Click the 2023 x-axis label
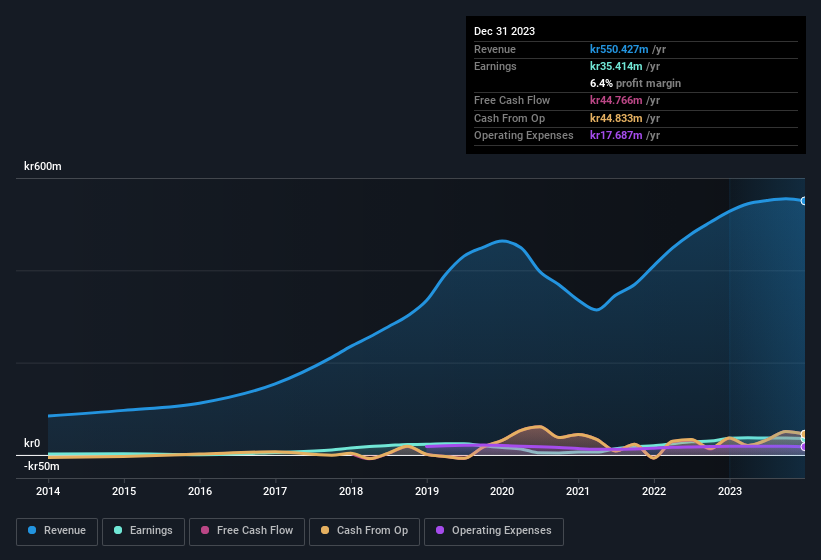This screenshot has height=560, width=821. pos(730,491)
